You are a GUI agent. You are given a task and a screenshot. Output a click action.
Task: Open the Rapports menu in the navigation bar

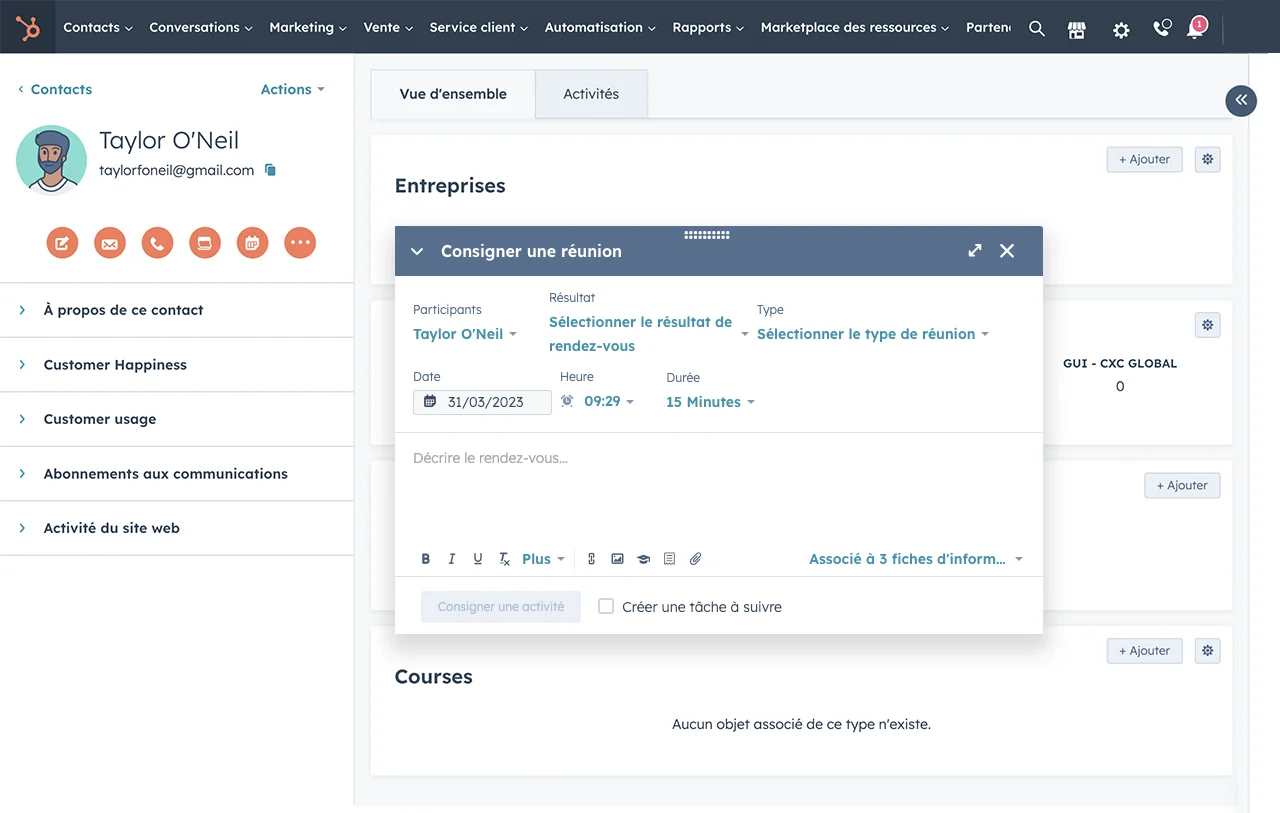pos(708,27)
